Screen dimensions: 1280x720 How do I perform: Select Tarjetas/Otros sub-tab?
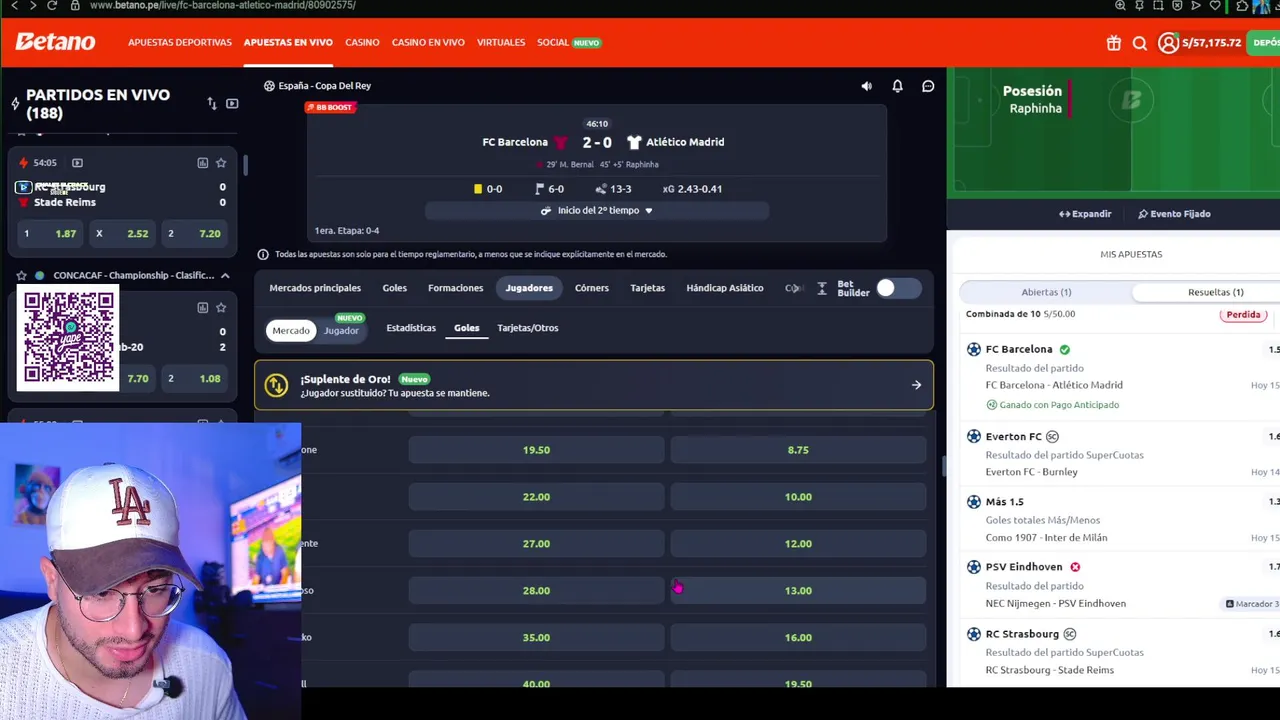528,328
